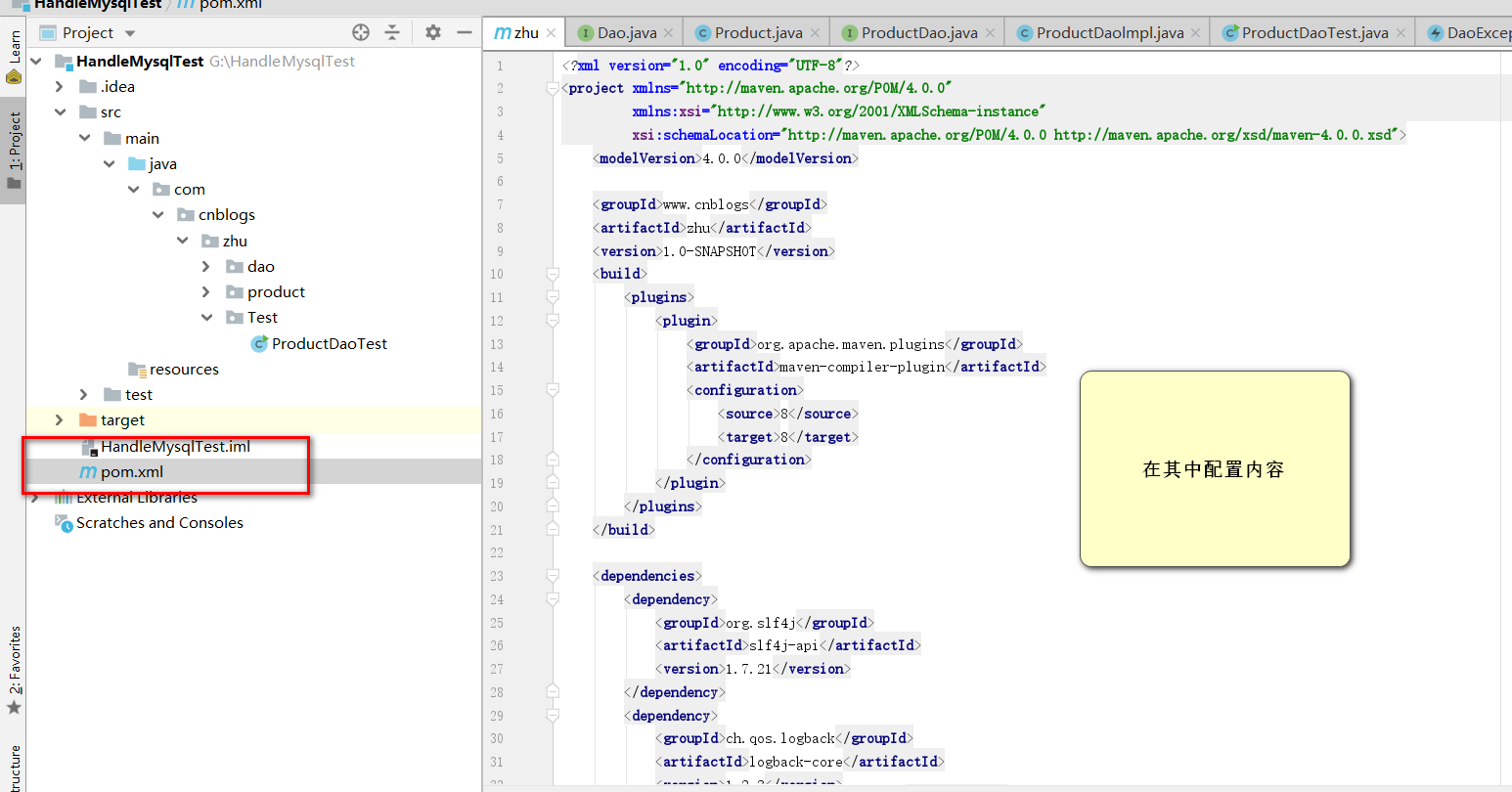Collapse the HandleMysqlTest root node
1512x792 pixels.
pyautogui.click(x=37, y=61)
